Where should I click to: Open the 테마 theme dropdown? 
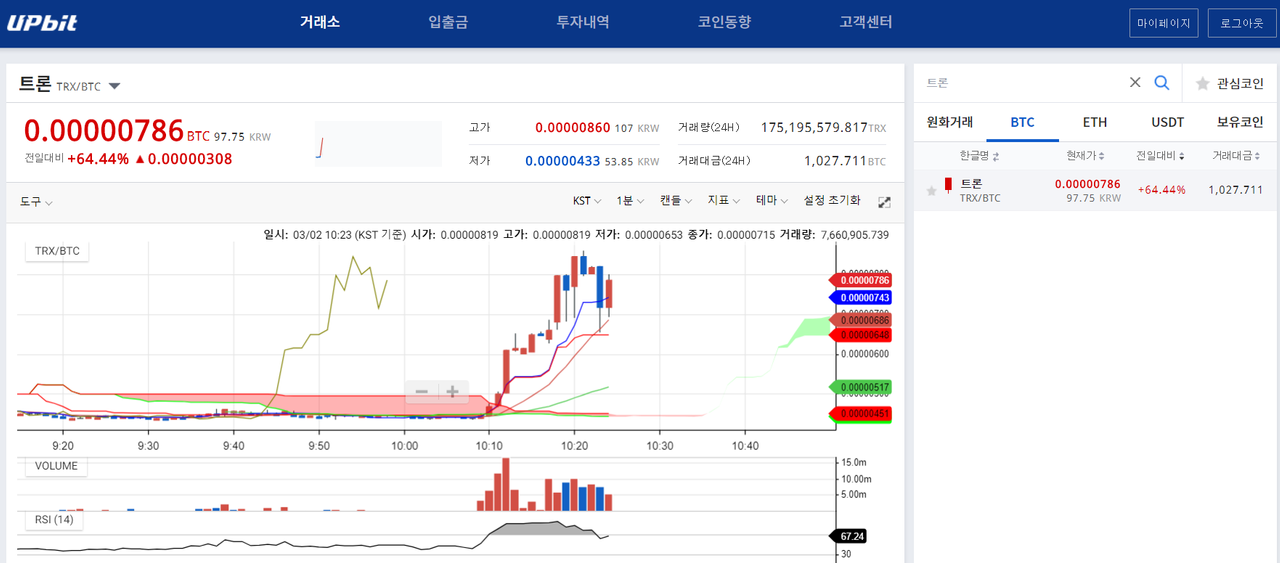(x=772, y=201)
